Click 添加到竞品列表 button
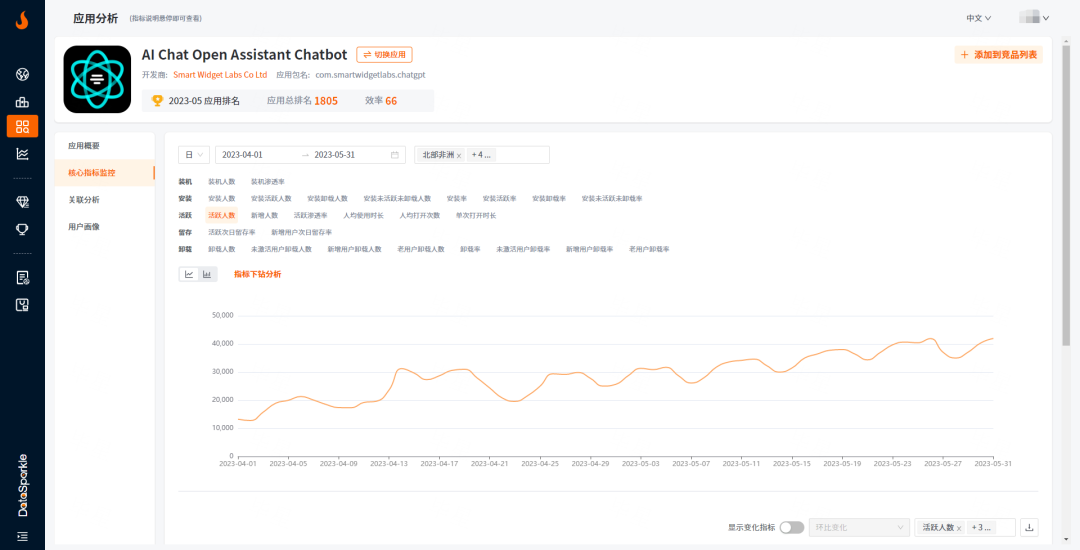Screen dimensions: 1080x550 point(998,55)
